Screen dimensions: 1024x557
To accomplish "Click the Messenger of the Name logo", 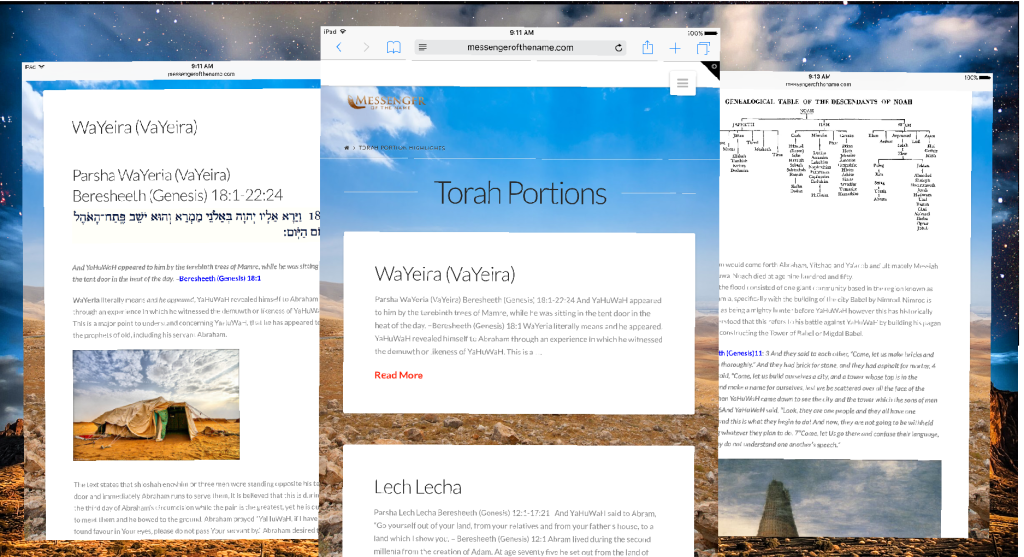I will (389, 101).
